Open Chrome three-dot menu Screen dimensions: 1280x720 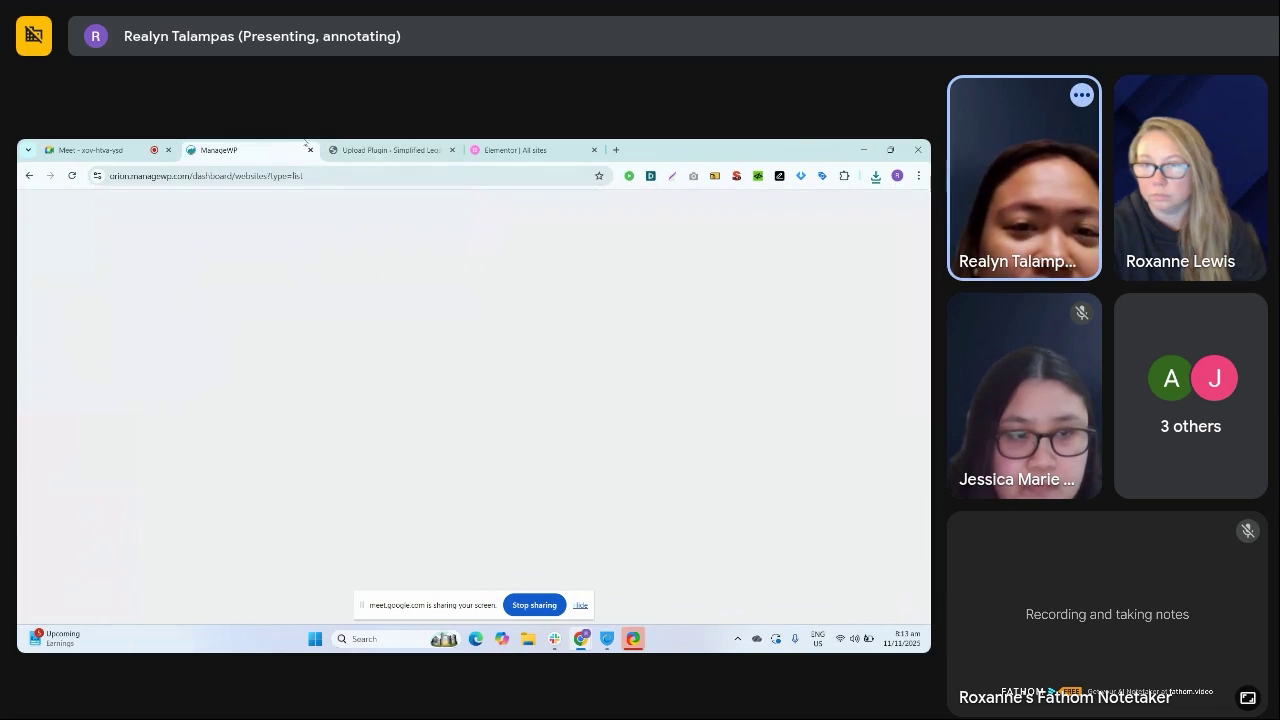pyautogui.click(x=918, y=176)
